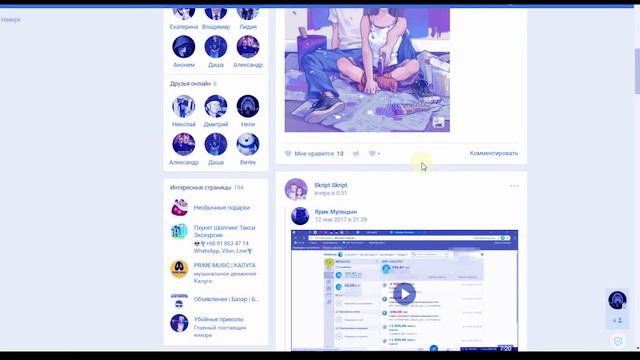Click the floating profile avatar at right edge
Viewport: 640px width, 360px height.
coord(617,300)
